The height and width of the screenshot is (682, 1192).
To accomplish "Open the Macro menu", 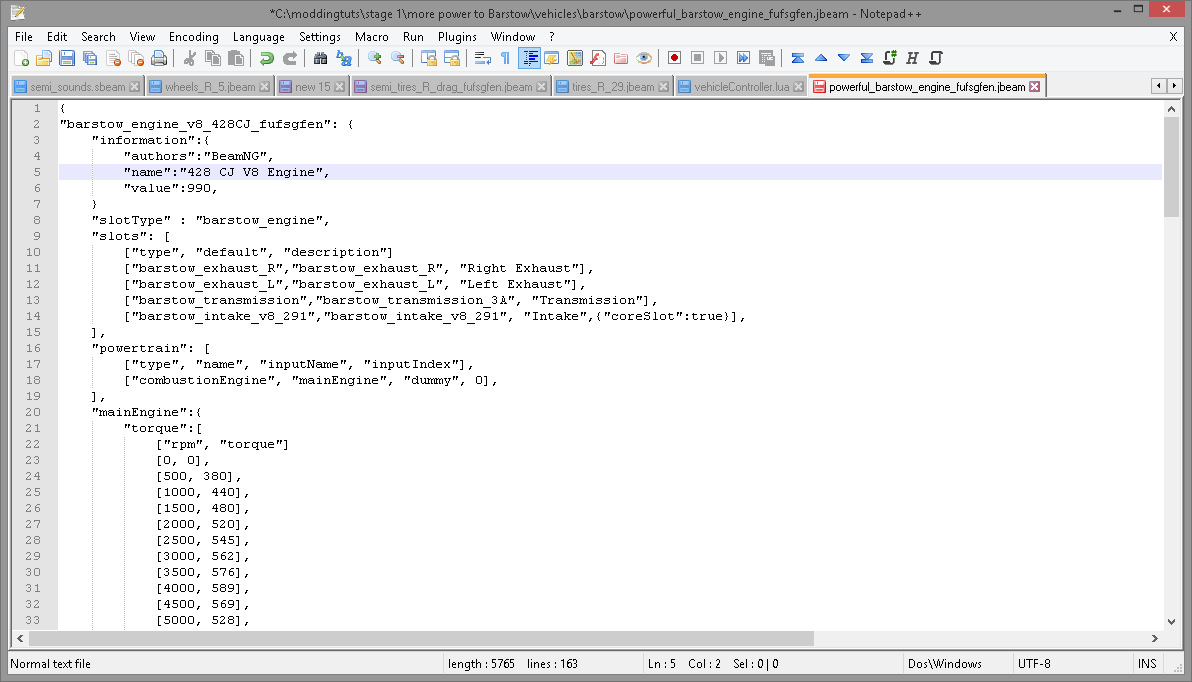I will (372, 36).
